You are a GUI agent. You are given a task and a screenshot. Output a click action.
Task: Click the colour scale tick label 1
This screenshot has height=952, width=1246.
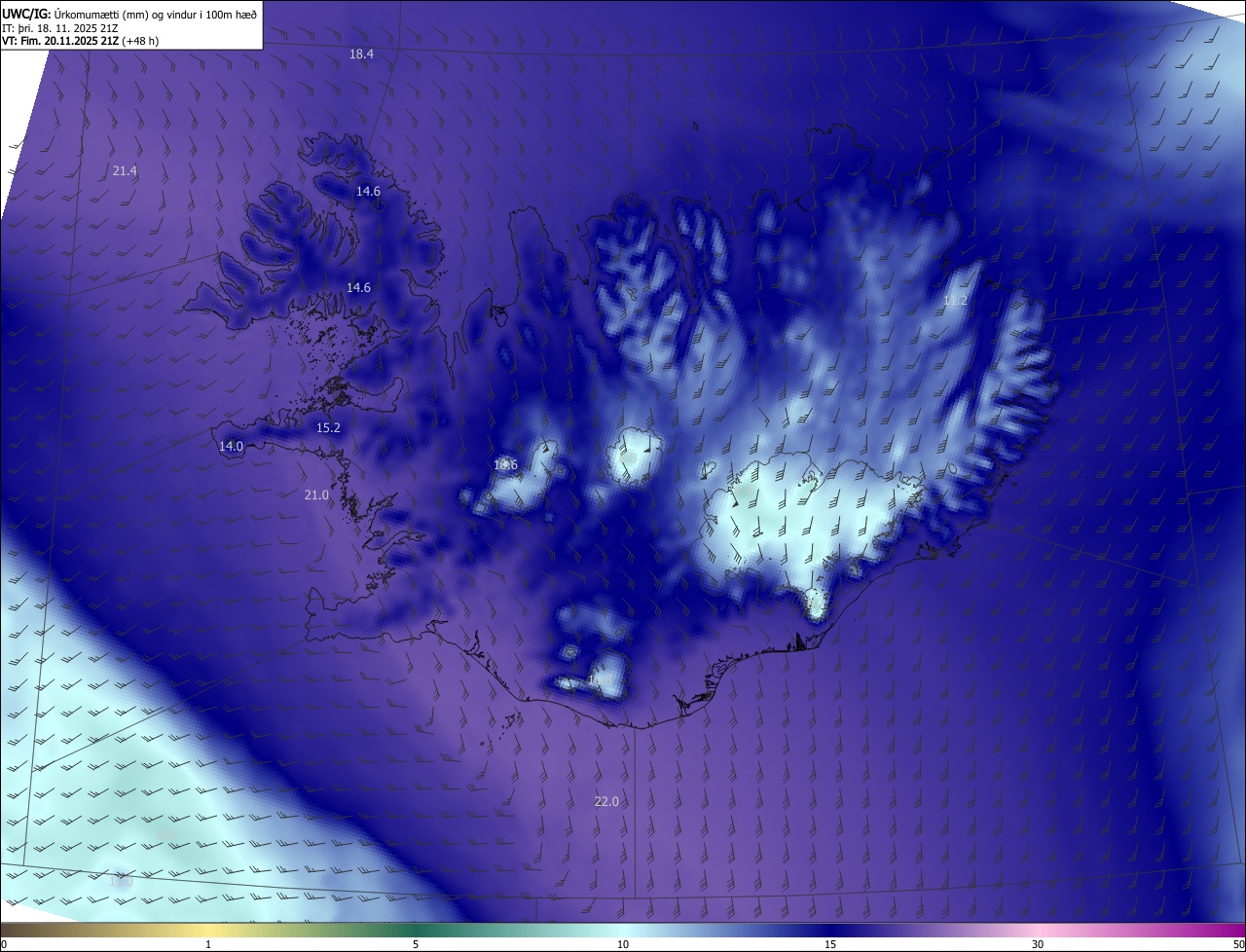coord(208,944)
